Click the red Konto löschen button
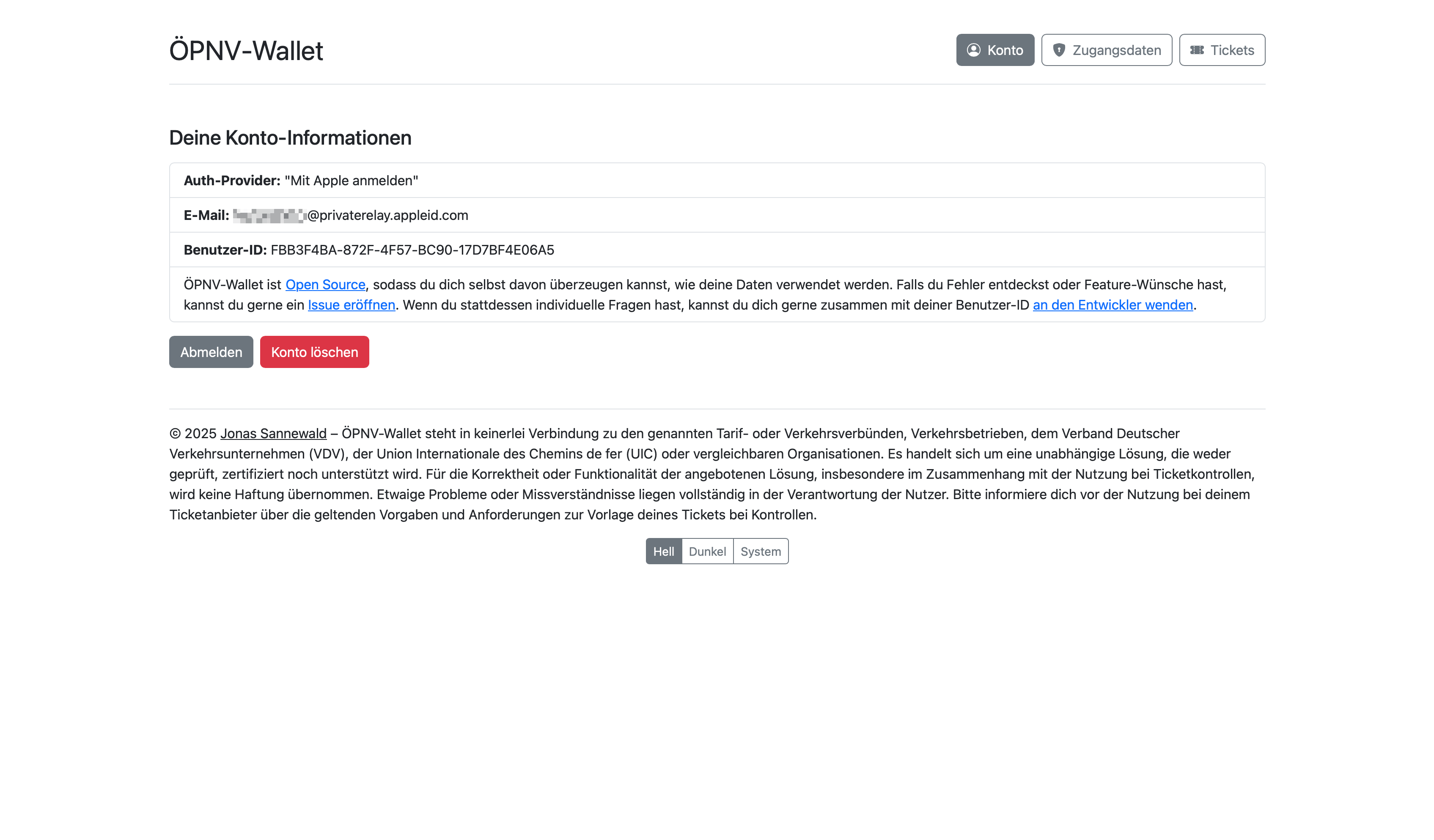Screen dimensions: 1434x840 click(x=315, y=352)
